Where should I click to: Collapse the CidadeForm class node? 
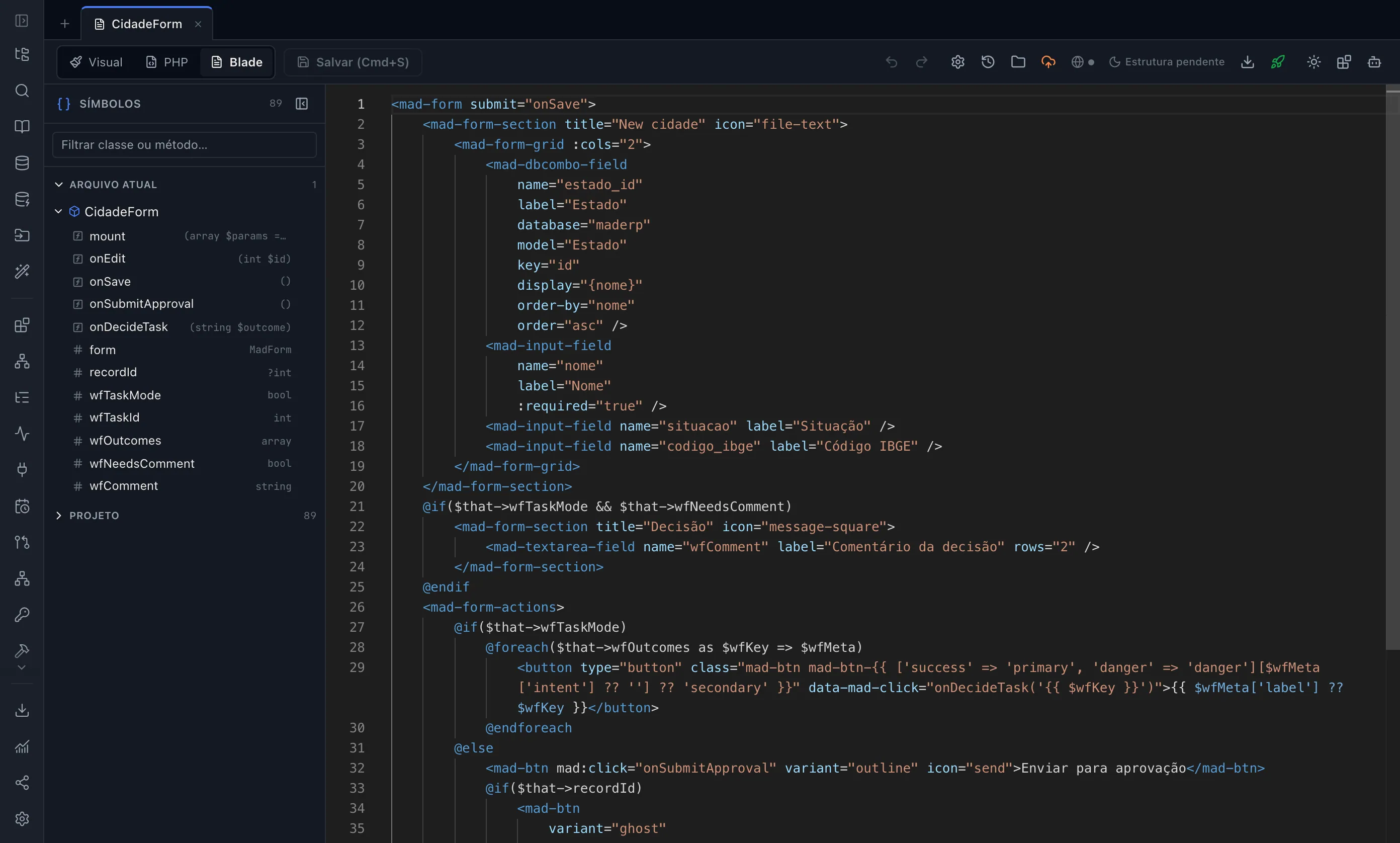coord(58,211)
